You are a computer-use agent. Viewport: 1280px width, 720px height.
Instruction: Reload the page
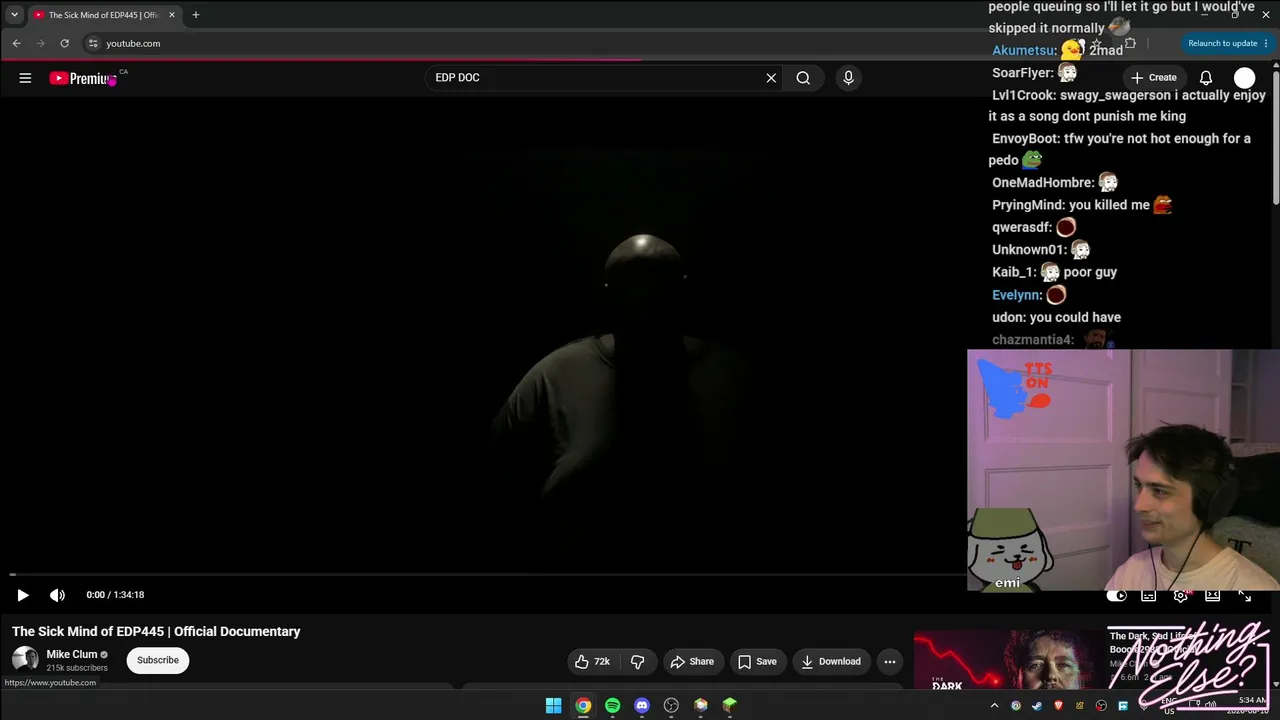64,43
